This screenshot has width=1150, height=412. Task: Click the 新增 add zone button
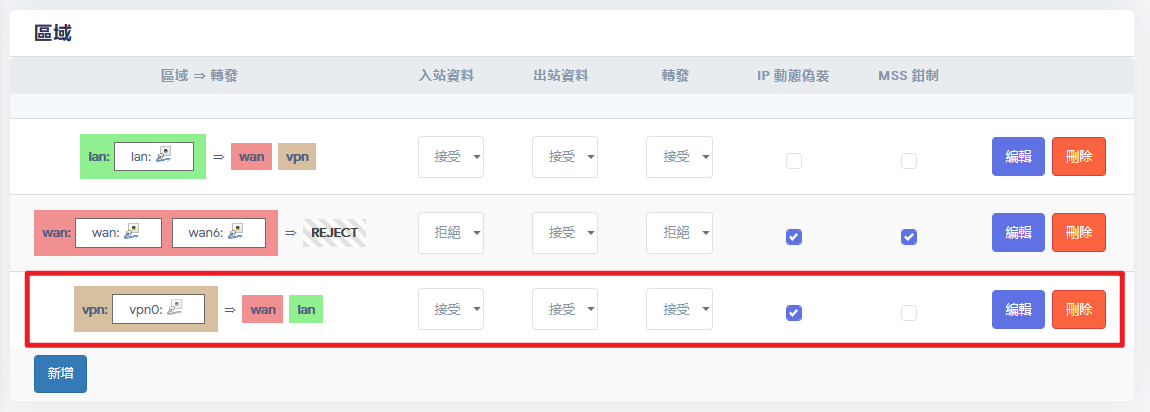click(60, 373)
